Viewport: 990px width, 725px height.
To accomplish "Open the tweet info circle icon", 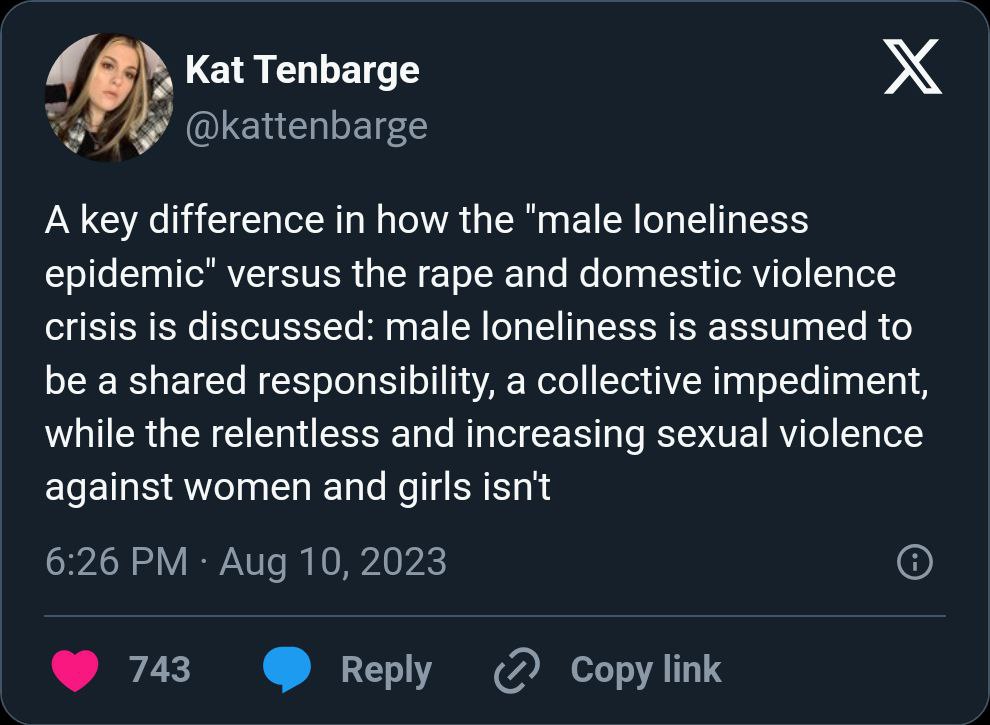I will 915,563.
